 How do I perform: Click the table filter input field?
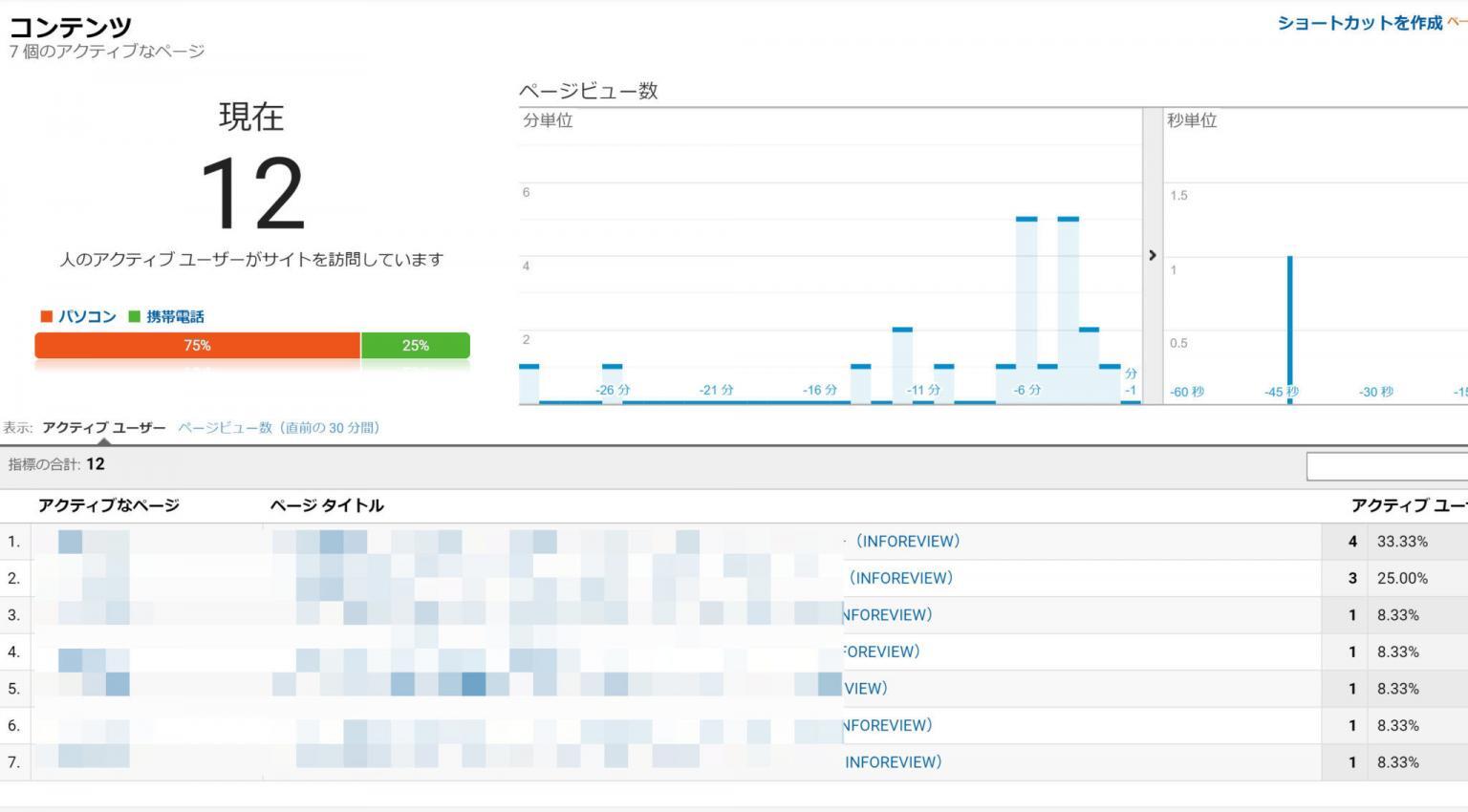coord(1388,466)
